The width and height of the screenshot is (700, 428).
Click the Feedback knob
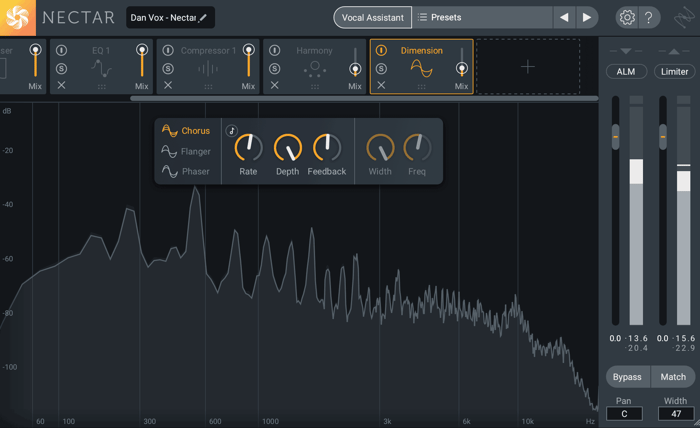pos(327,148)
